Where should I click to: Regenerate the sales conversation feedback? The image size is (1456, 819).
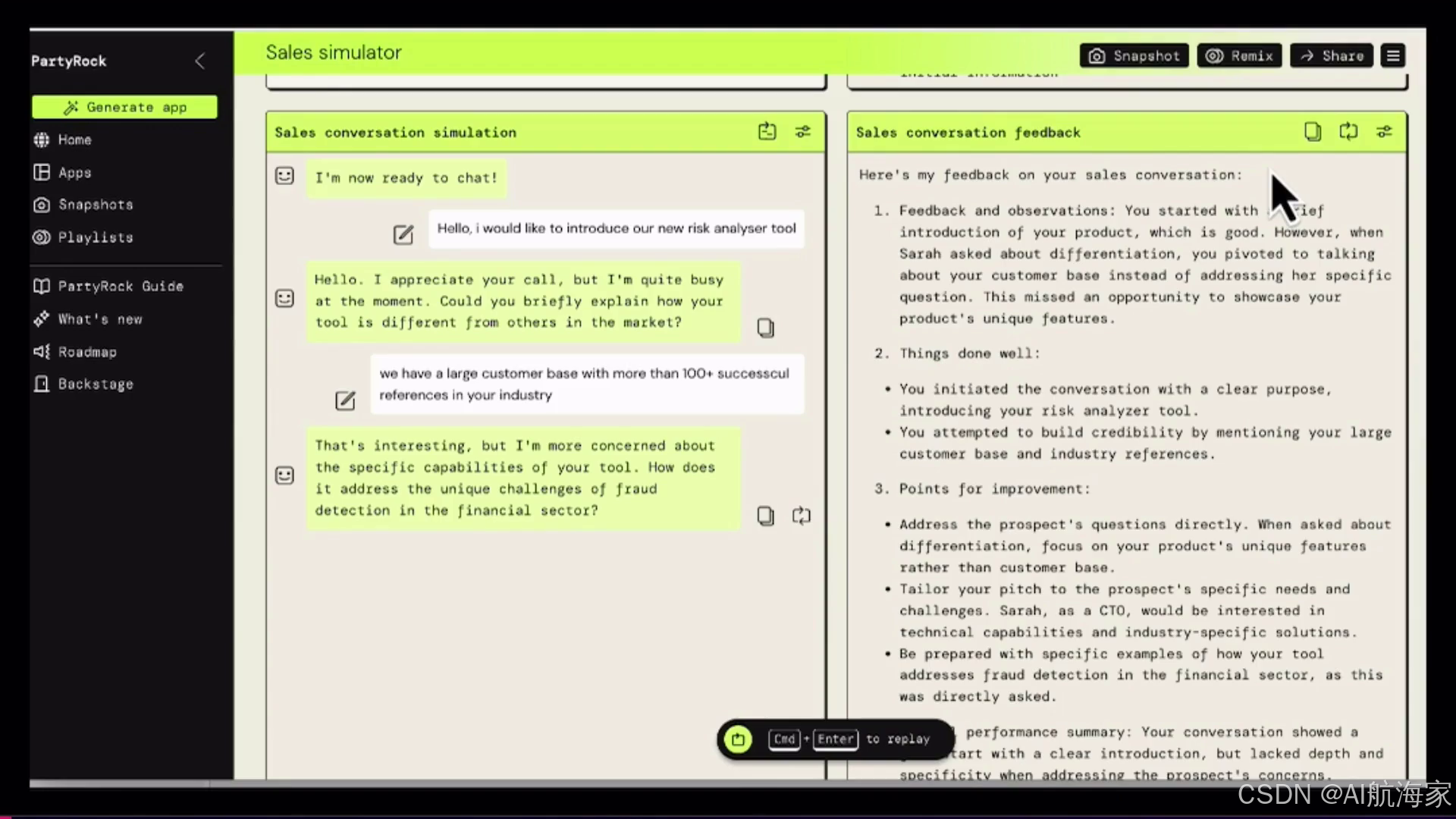[x=1348, y=132]
